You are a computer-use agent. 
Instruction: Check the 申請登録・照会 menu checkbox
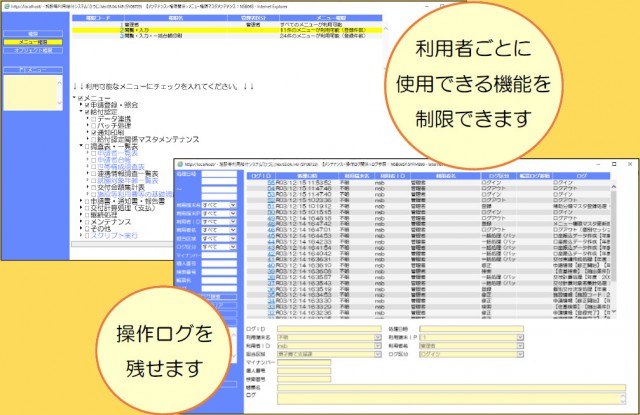click(x=88, y=105)
